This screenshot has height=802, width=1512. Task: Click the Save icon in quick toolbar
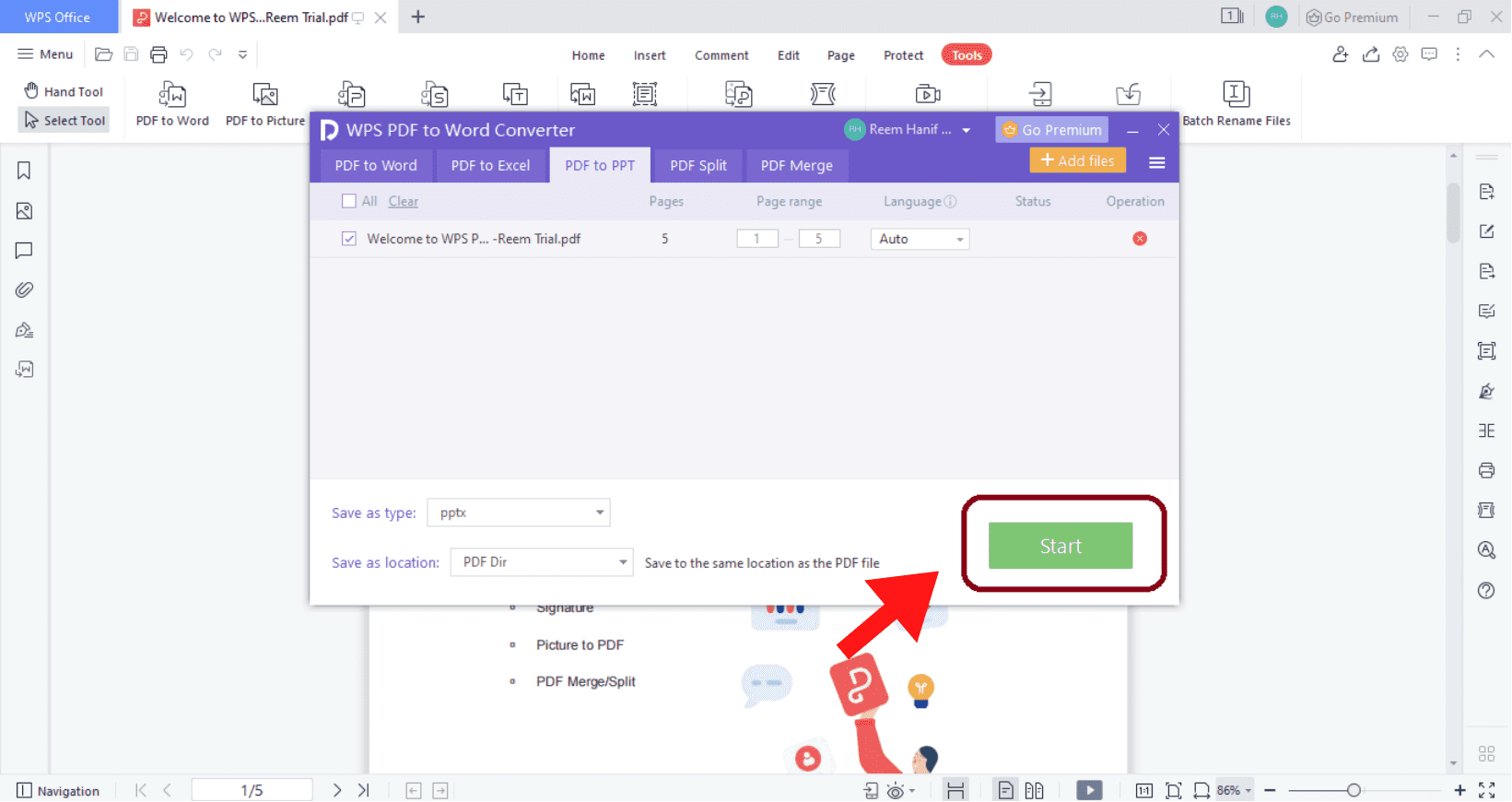131,54
